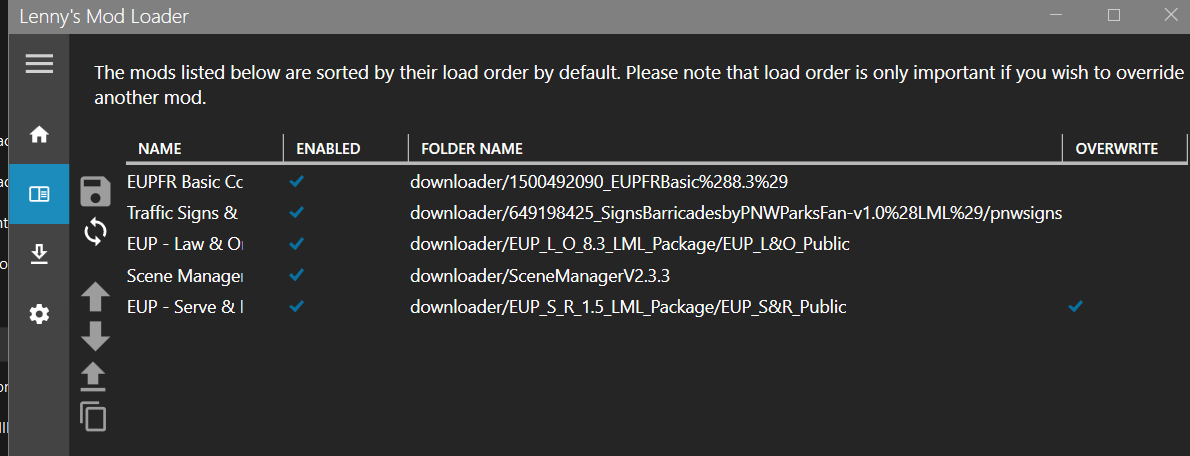Viewport: 1190px width, 456px height.
Task: Toggle enabled for Scene Manager mod
Action: tap(296, 275)
